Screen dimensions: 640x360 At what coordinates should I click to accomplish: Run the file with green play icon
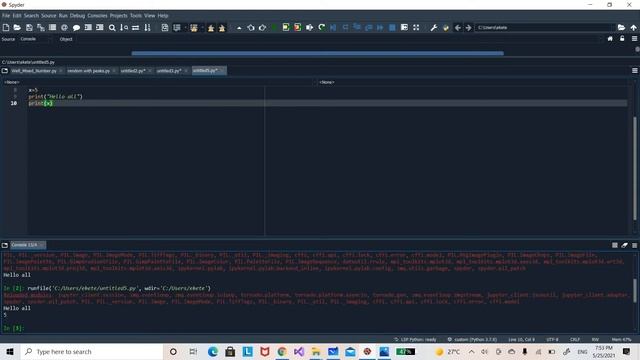tap(274, 27)
